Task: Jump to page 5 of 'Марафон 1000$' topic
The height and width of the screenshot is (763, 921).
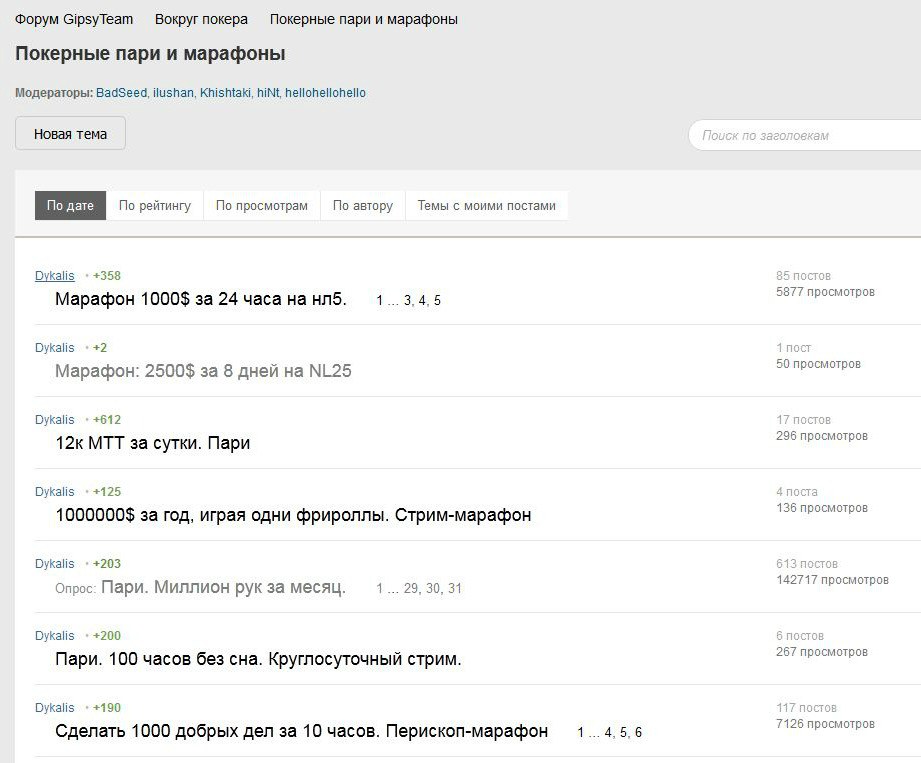Action: coord(437,301)
